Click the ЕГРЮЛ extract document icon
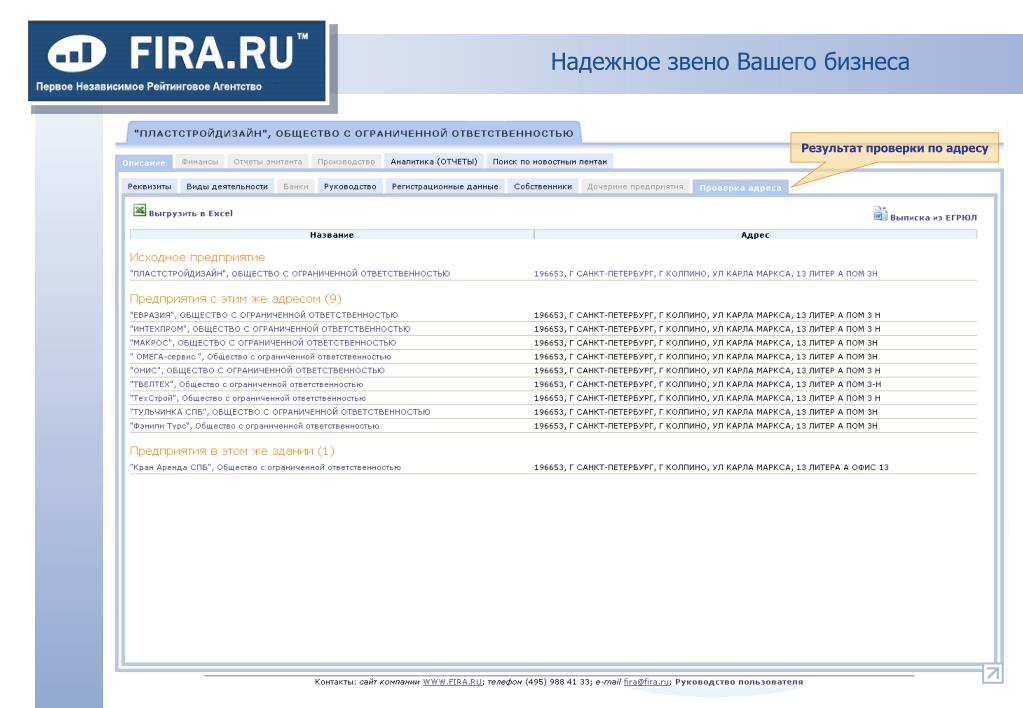Screen dimensions: 1023x708 click(880, 213)
